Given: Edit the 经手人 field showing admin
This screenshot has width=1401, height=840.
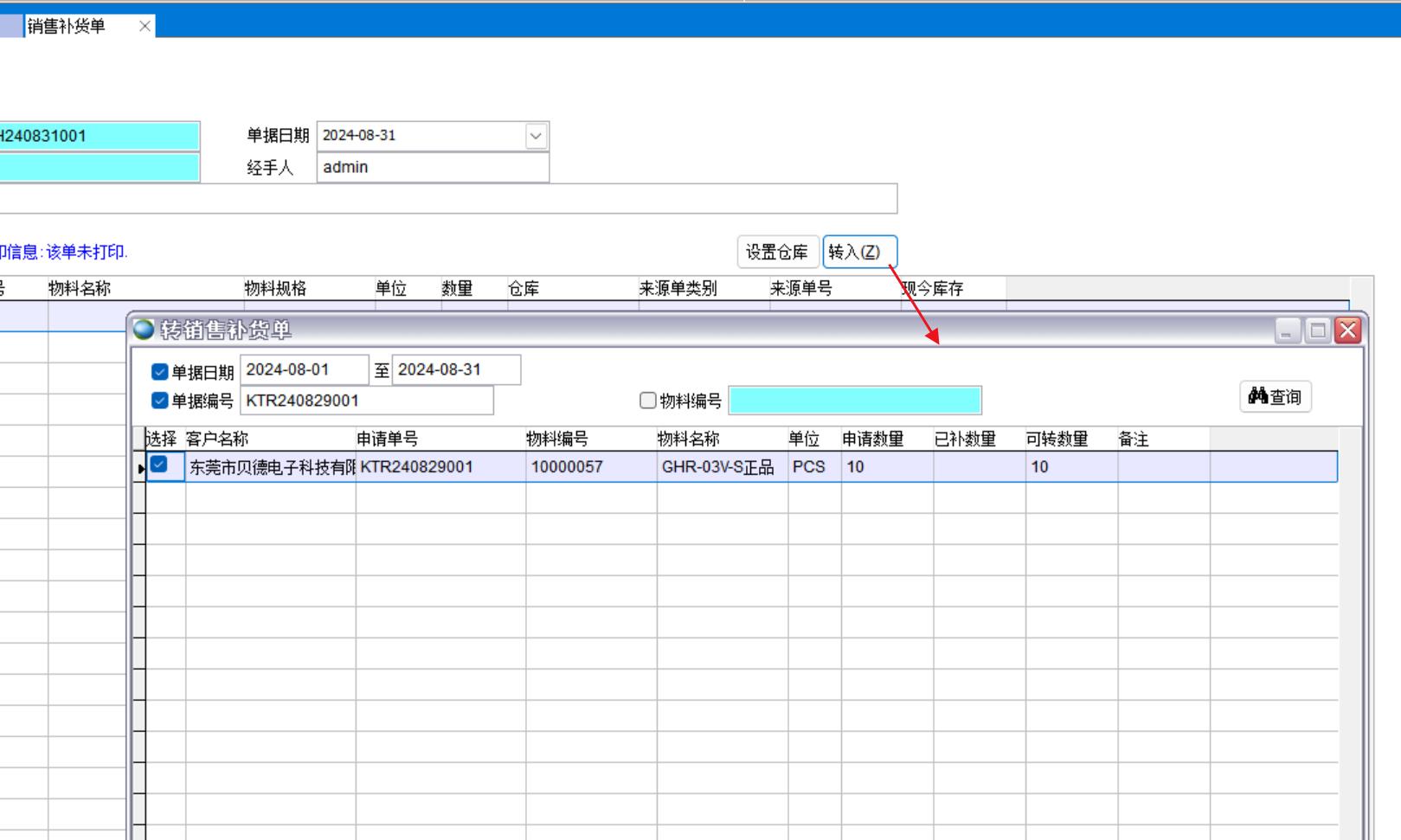Looking at the screenshot, I should tap(432, 168).
